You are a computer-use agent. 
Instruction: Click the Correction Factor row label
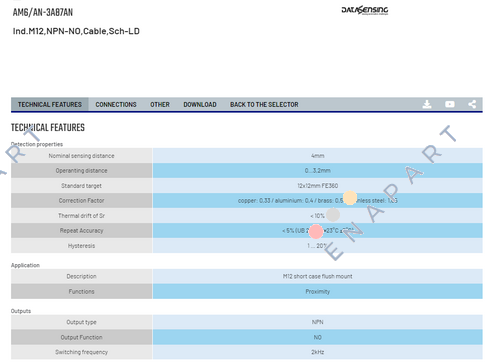click(x=81, y=200)
